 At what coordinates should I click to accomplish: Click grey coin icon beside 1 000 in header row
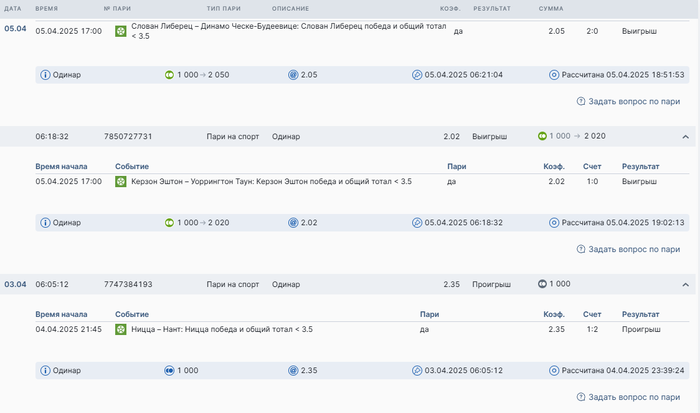coord(542,284)
